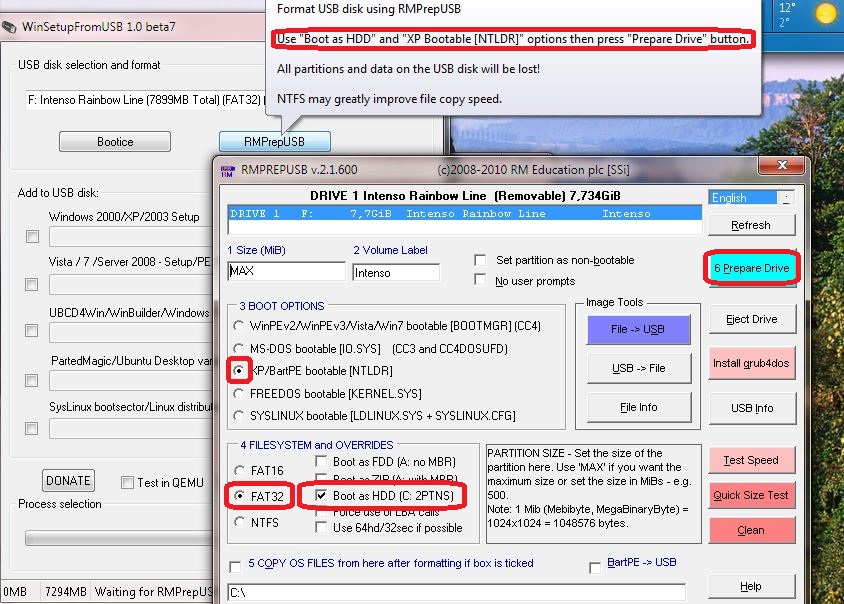The width and height of the screenshot is (844, 604).
Task: Tick No user prompts checkbox
Action: pyautogui.click(x=480, y=280)
